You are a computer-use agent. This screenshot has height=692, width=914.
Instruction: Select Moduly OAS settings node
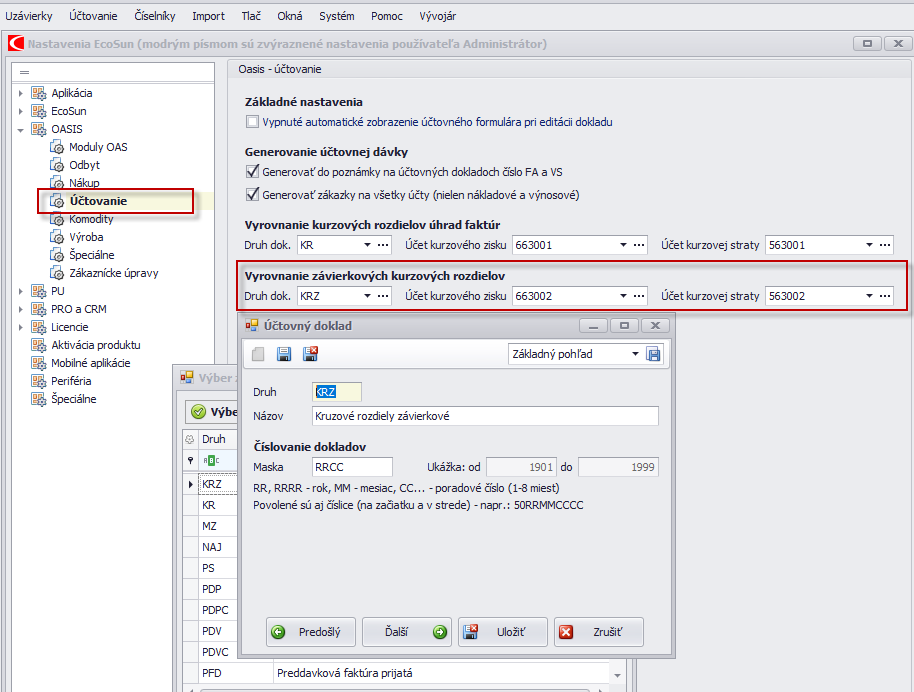98,147
